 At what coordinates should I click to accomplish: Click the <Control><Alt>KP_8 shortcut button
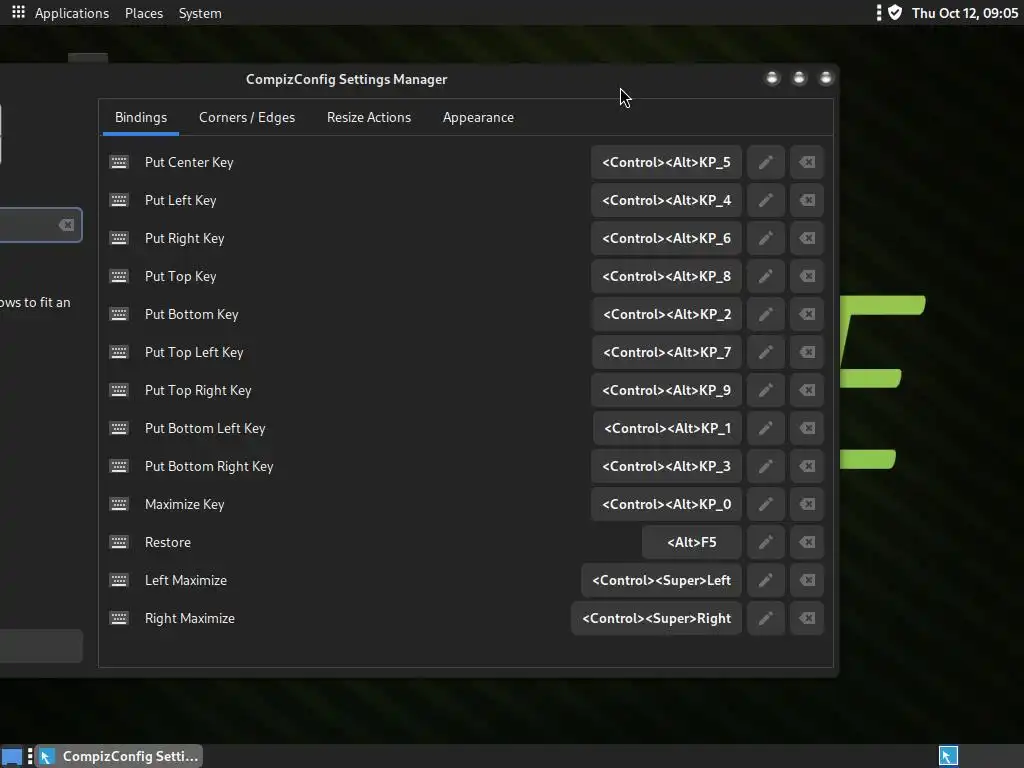666,276
